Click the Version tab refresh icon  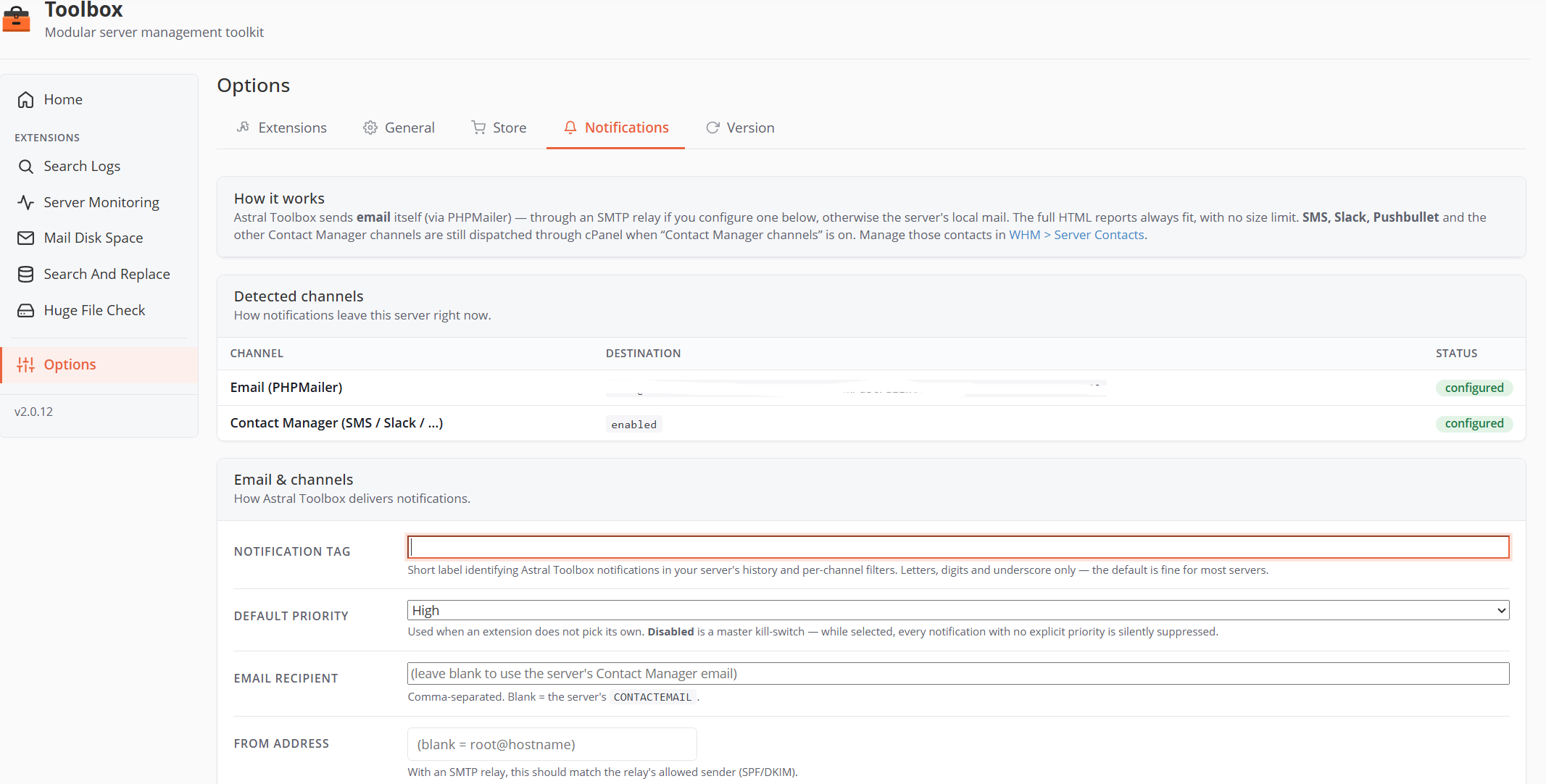712,128
